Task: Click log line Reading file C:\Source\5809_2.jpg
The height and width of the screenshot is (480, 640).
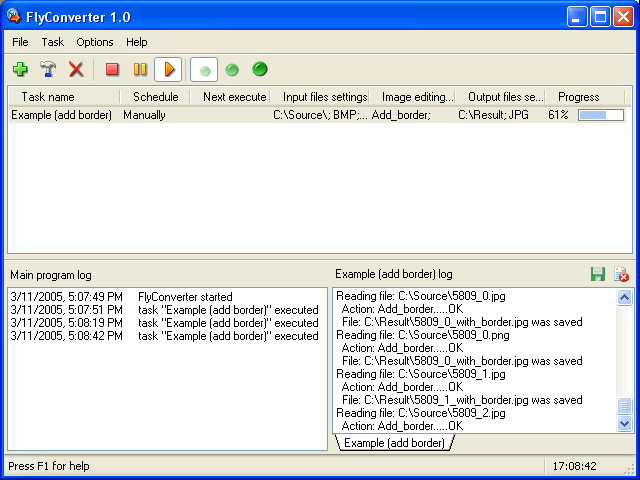Action: click(x=421, y=413)
